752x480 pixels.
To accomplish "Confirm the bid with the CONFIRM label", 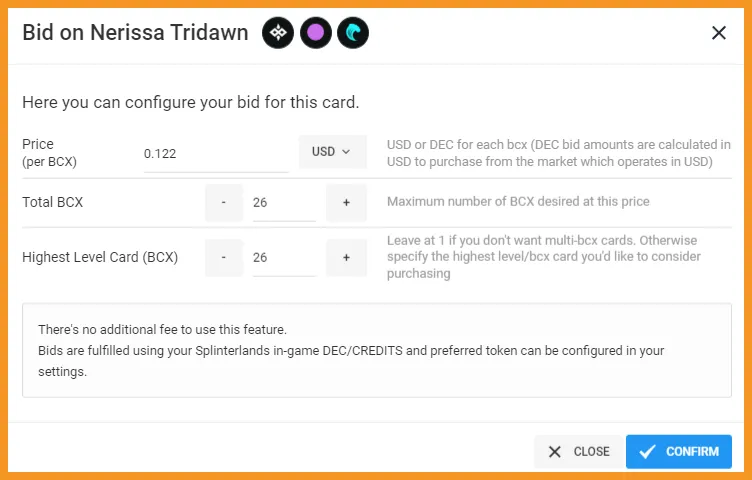I will [x=692, y=452].
